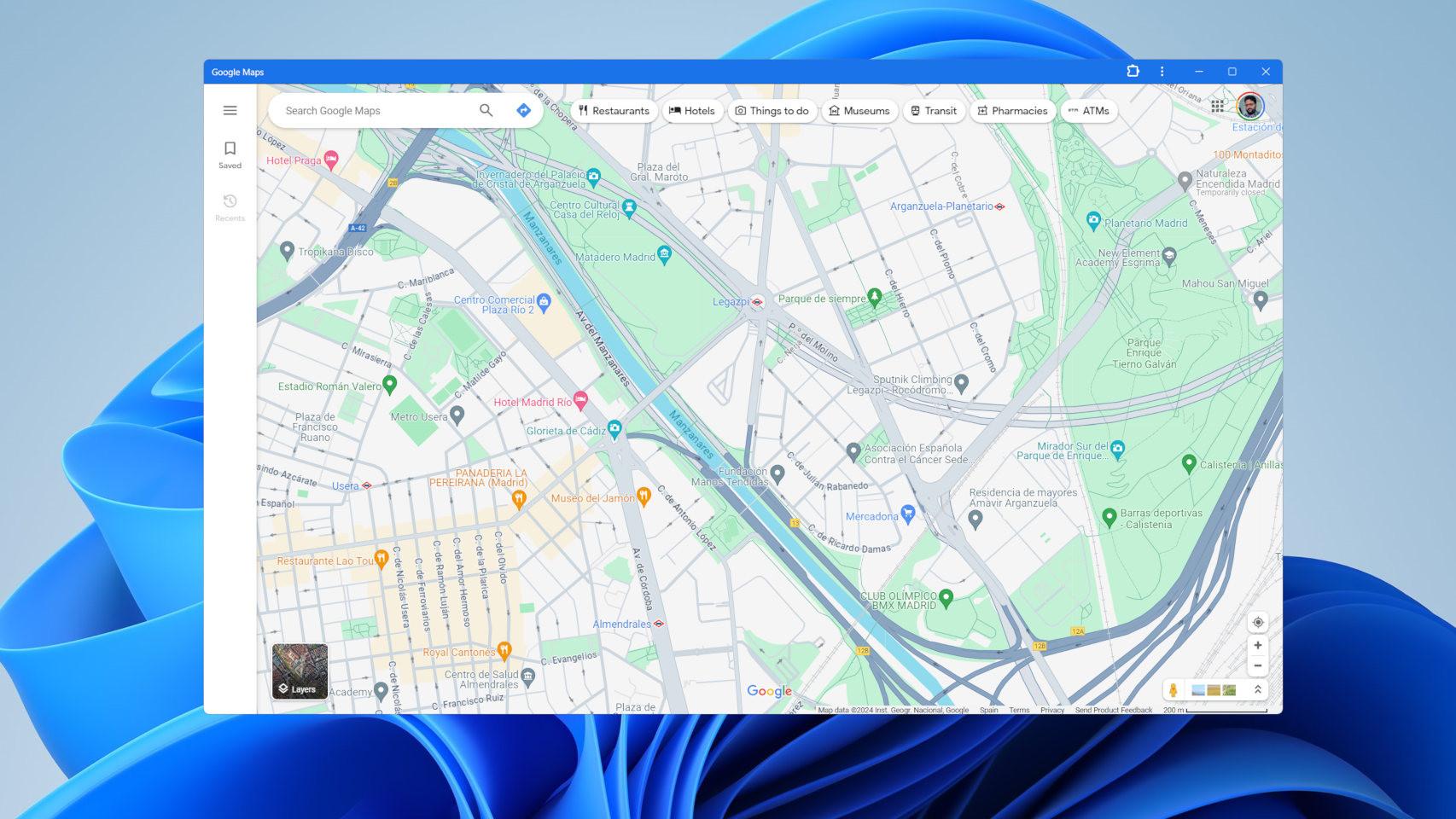Image resolution: width=1456 pixels, height=819 pixels.
Task: Open the Privacy link in footer
Action: pos(1052,710)
